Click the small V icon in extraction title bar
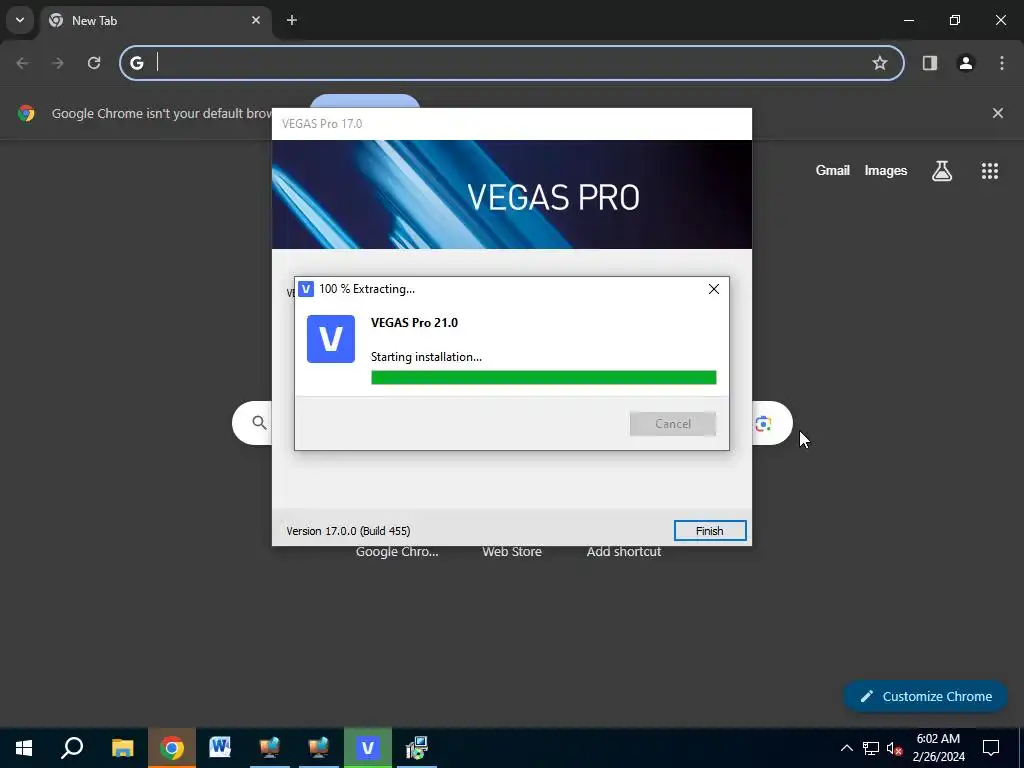The width and height of the screenshot is (1024, 768). 306,289
